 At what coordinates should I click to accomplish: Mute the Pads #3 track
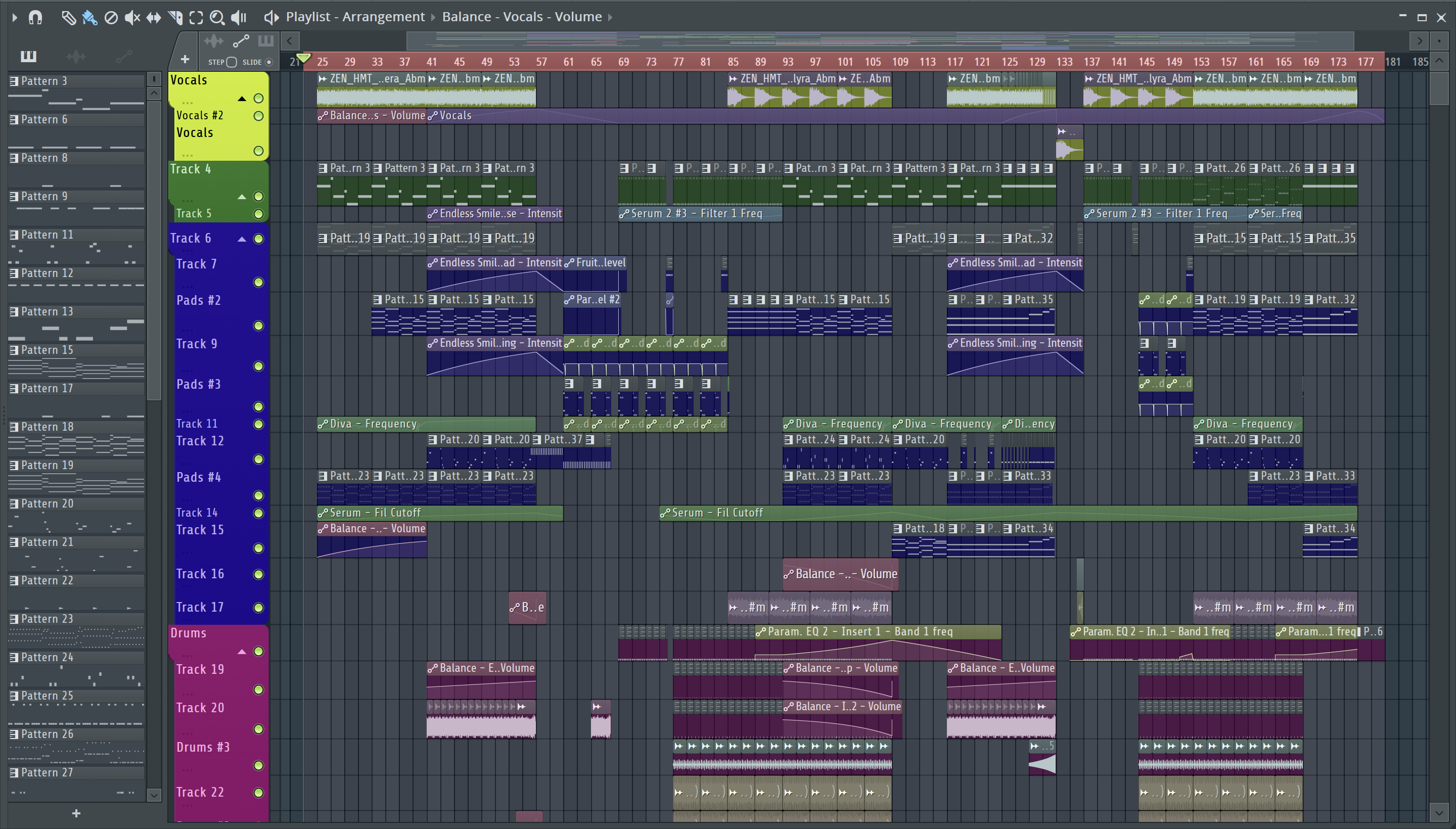click(x=258, y=406)
